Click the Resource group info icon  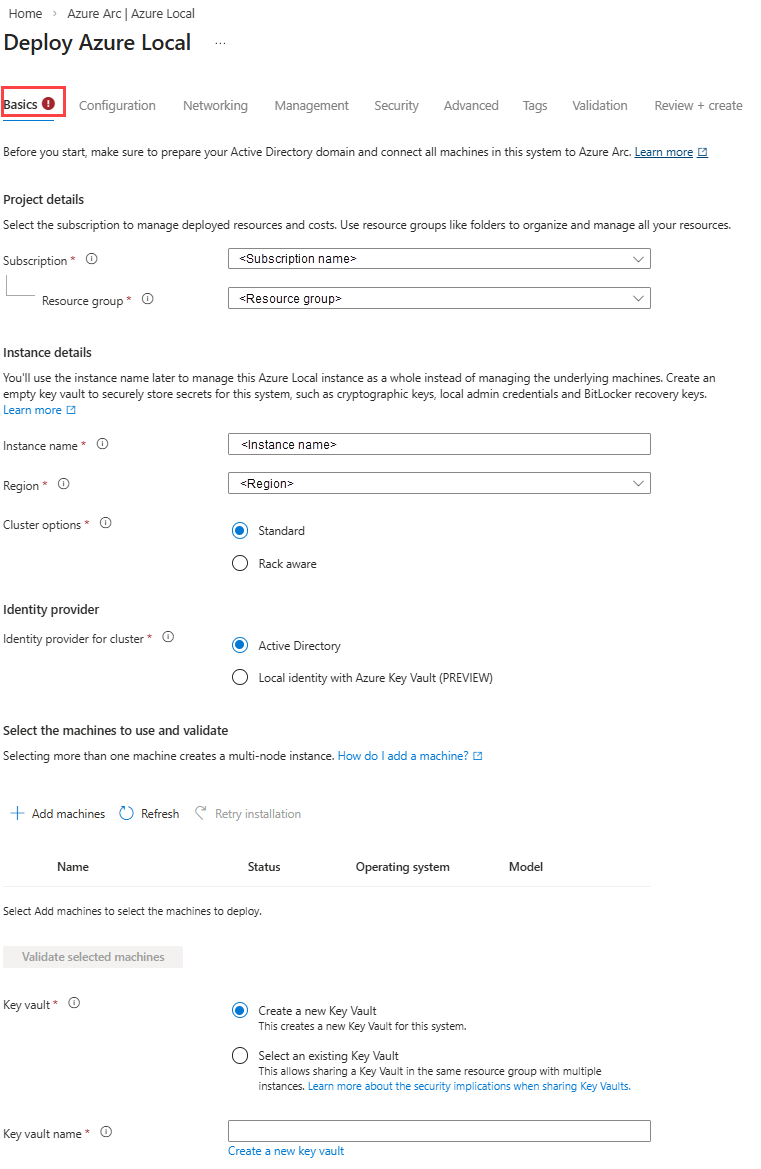148,299
